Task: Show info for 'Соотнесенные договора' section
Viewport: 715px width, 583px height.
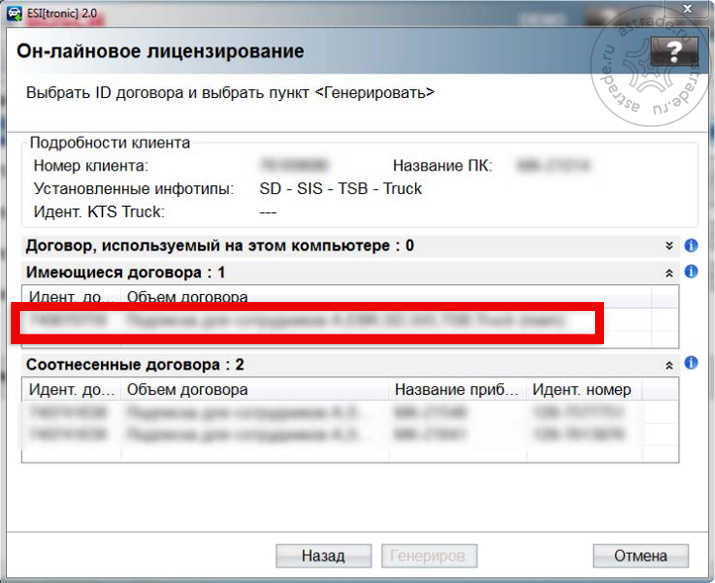Action: [691, 363]
